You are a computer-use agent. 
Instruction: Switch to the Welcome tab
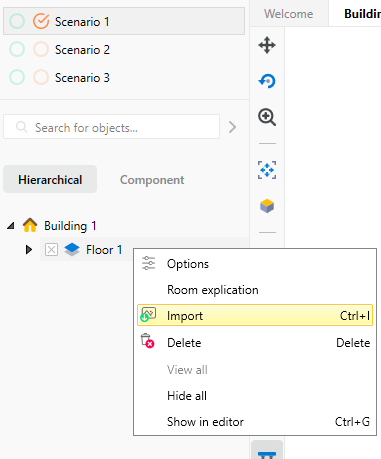coord(289,14)
